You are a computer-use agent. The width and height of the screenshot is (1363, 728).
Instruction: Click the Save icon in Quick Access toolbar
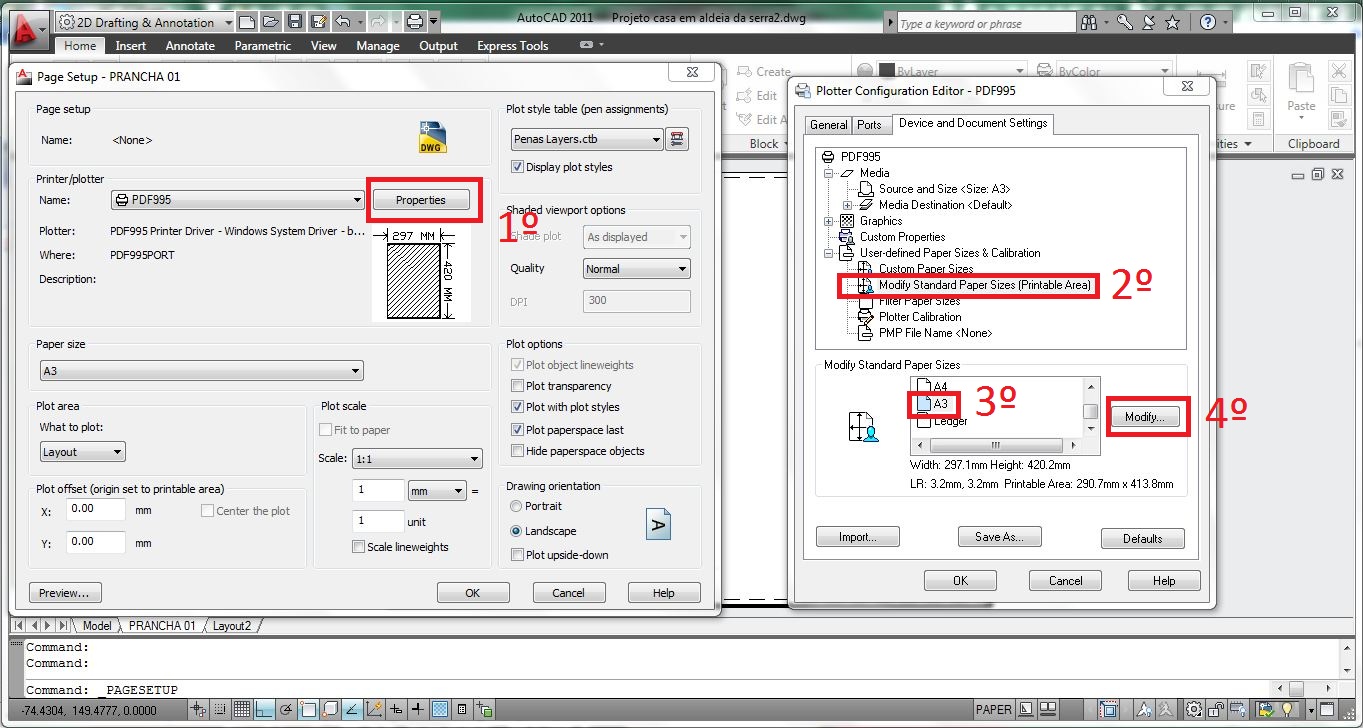(x=294, y=21)
